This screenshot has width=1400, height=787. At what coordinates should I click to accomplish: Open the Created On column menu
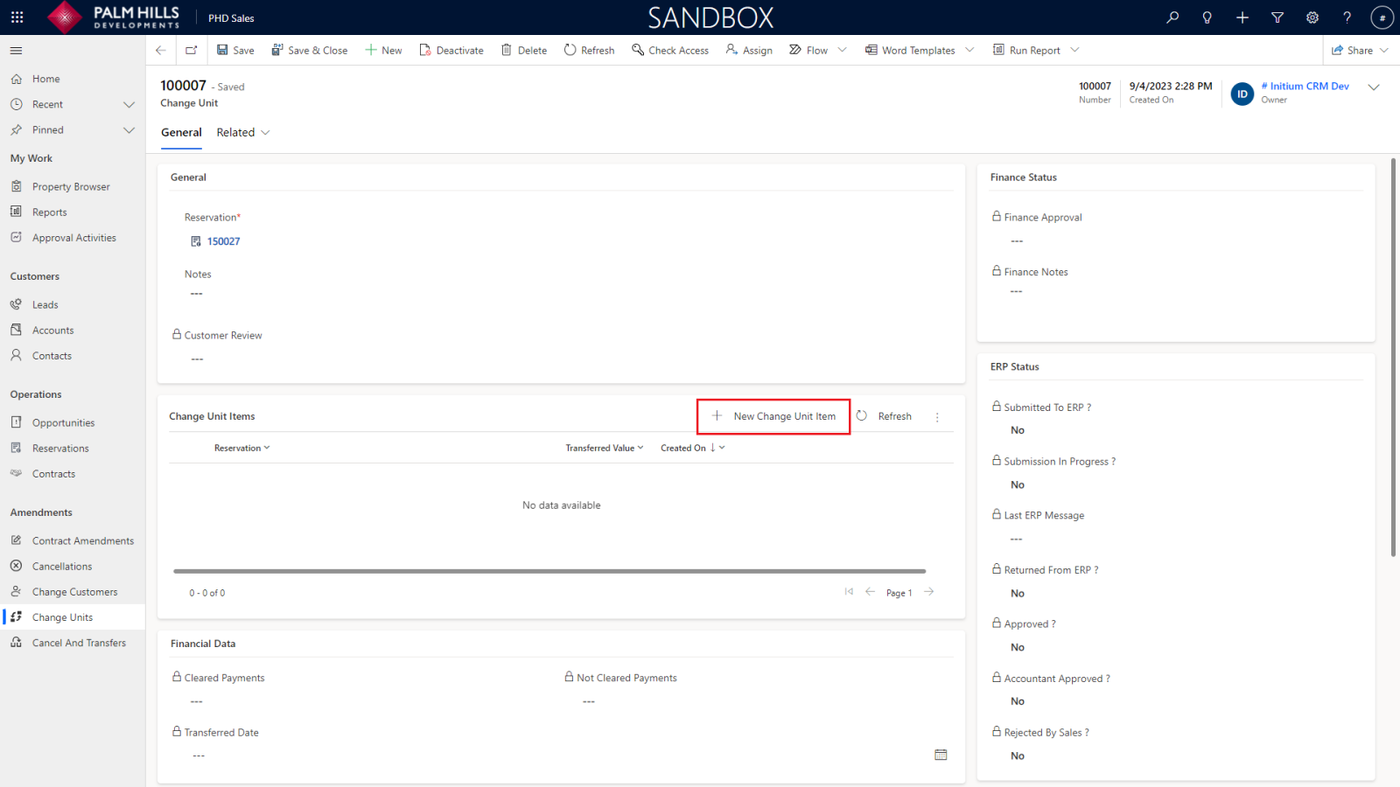pos(693,448)
